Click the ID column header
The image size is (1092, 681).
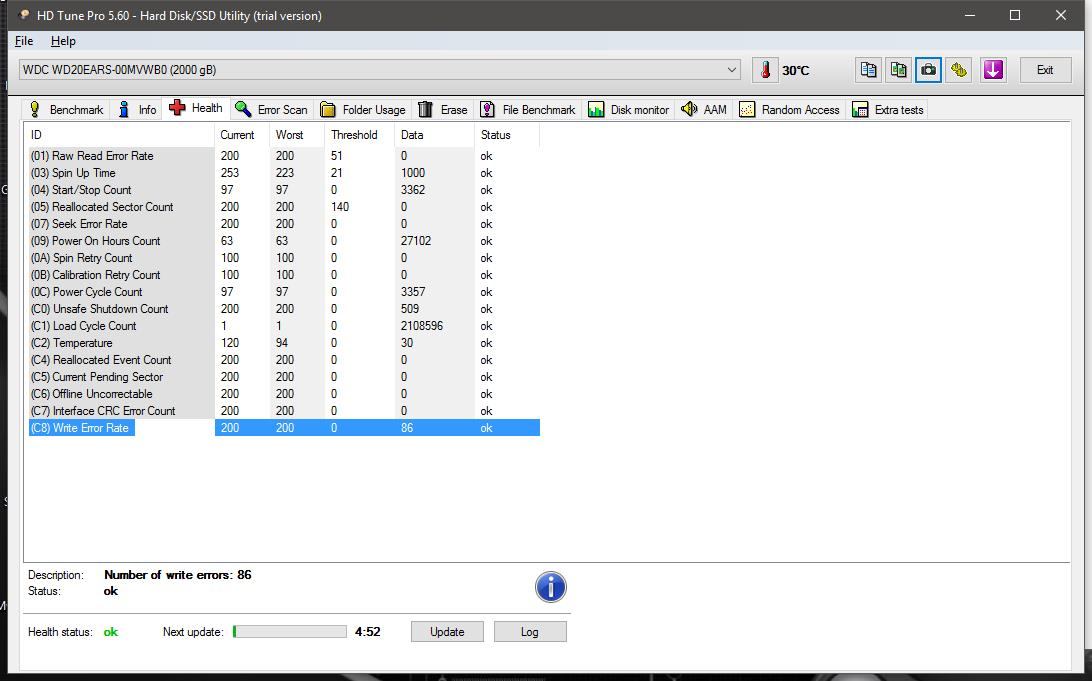tap(119, 135)
